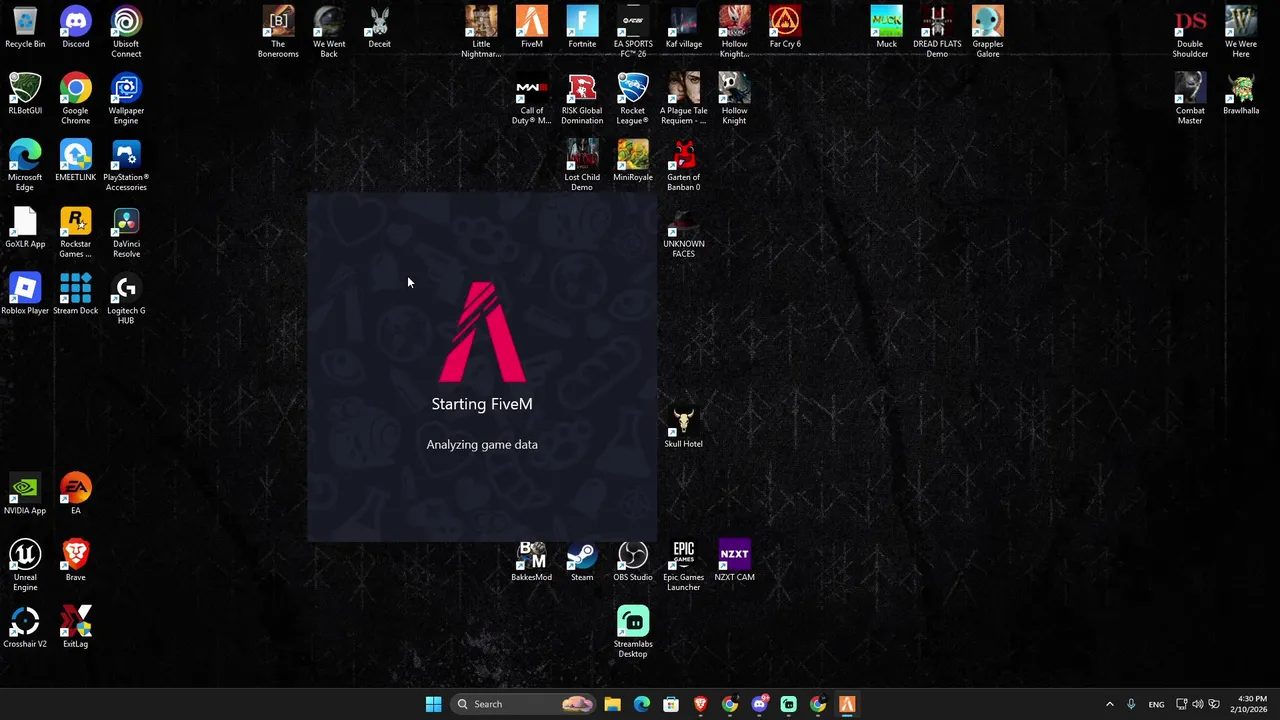Open the Deceit game shortcut
1280x720 pixels.
pyautogui.click(x=379, y=28)
